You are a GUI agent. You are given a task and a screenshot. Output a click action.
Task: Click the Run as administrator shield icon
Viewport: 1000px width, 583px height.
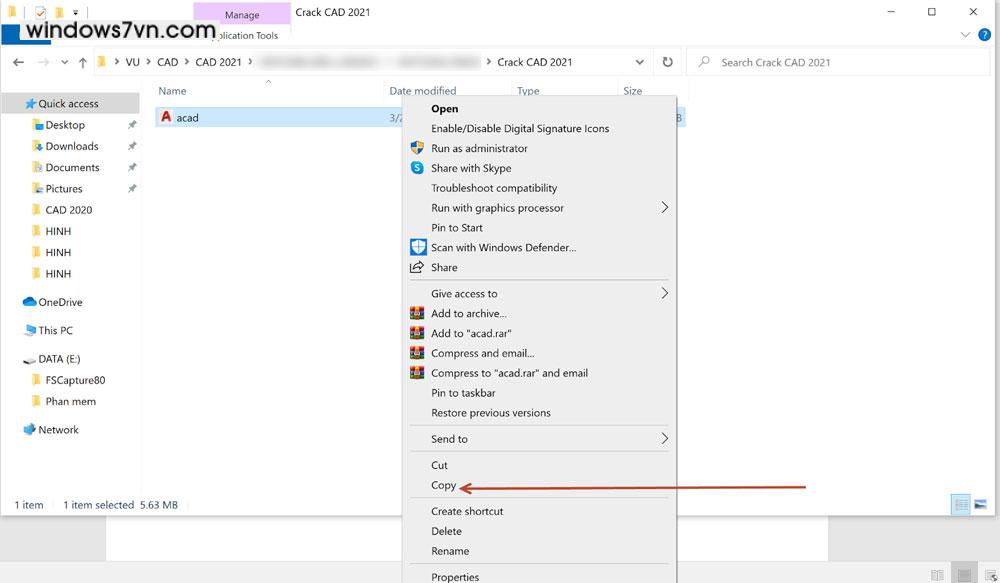pos(418,148)
